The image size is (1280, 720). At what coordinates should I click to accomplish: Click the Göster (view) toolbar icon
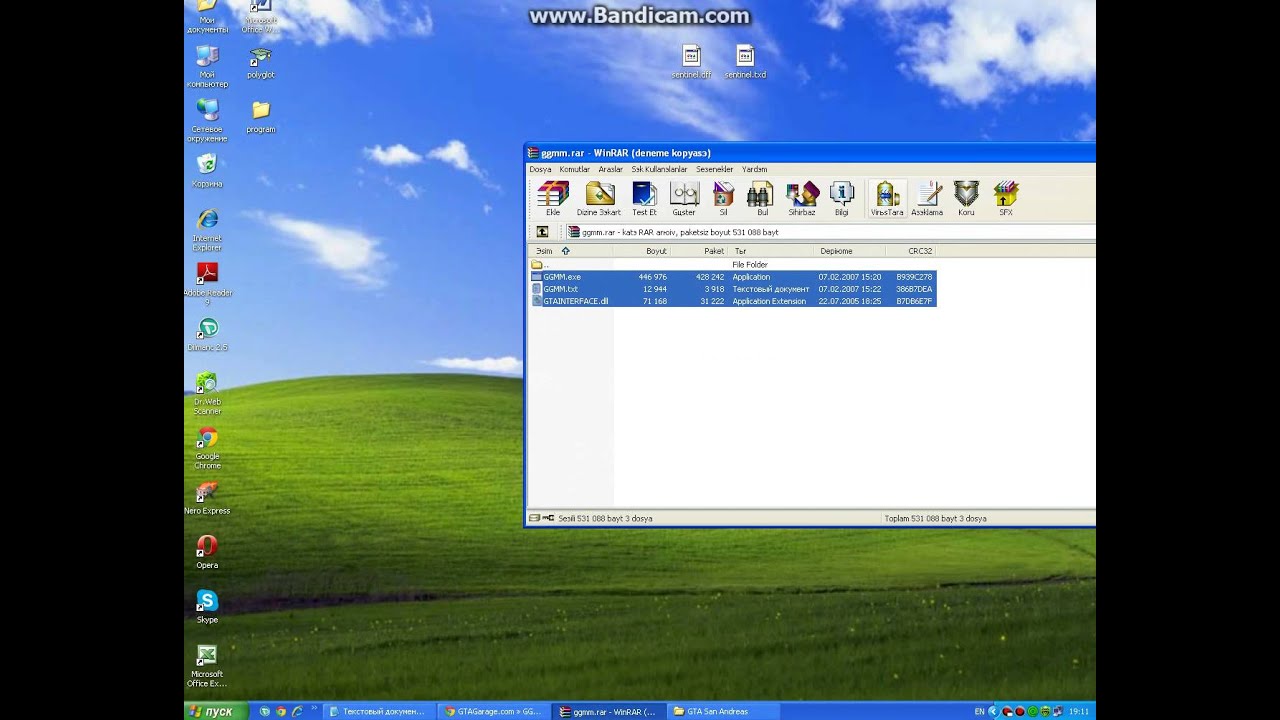pyautogui.click(x=684, y=198)
